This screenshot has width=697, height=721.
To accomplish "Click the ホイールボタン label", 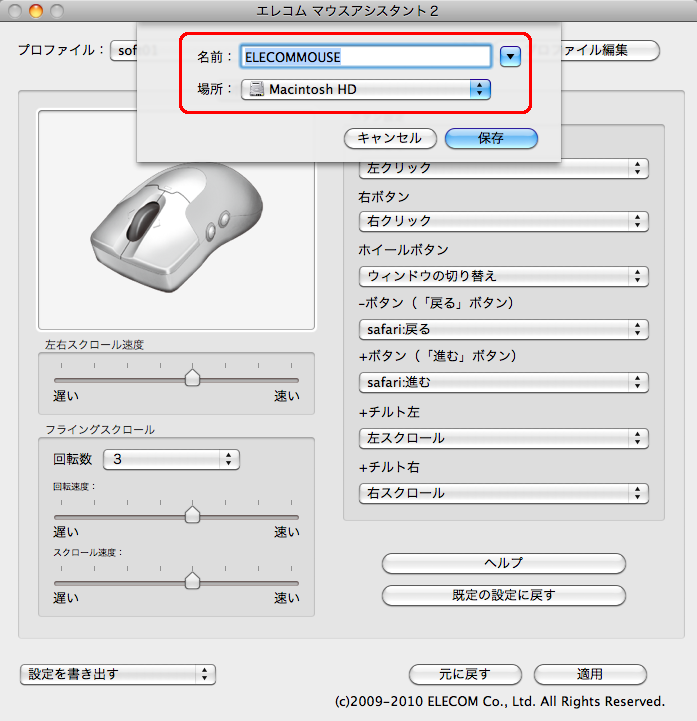I will [403, 250].
